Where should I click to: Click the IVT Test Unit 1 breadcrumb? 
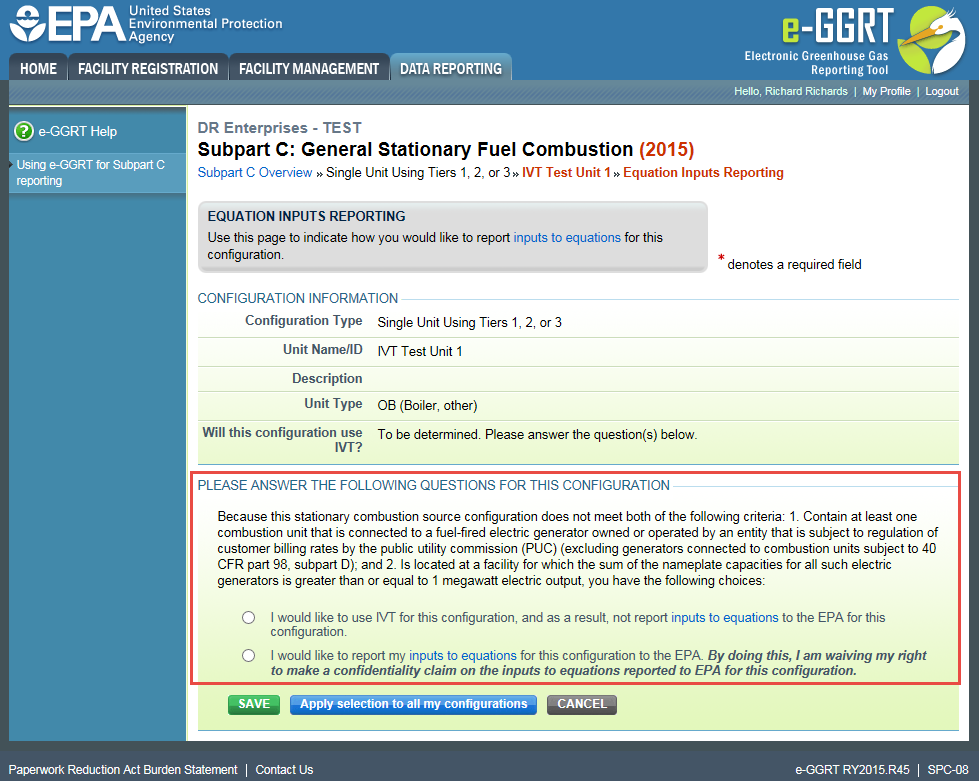click(566, 173)
